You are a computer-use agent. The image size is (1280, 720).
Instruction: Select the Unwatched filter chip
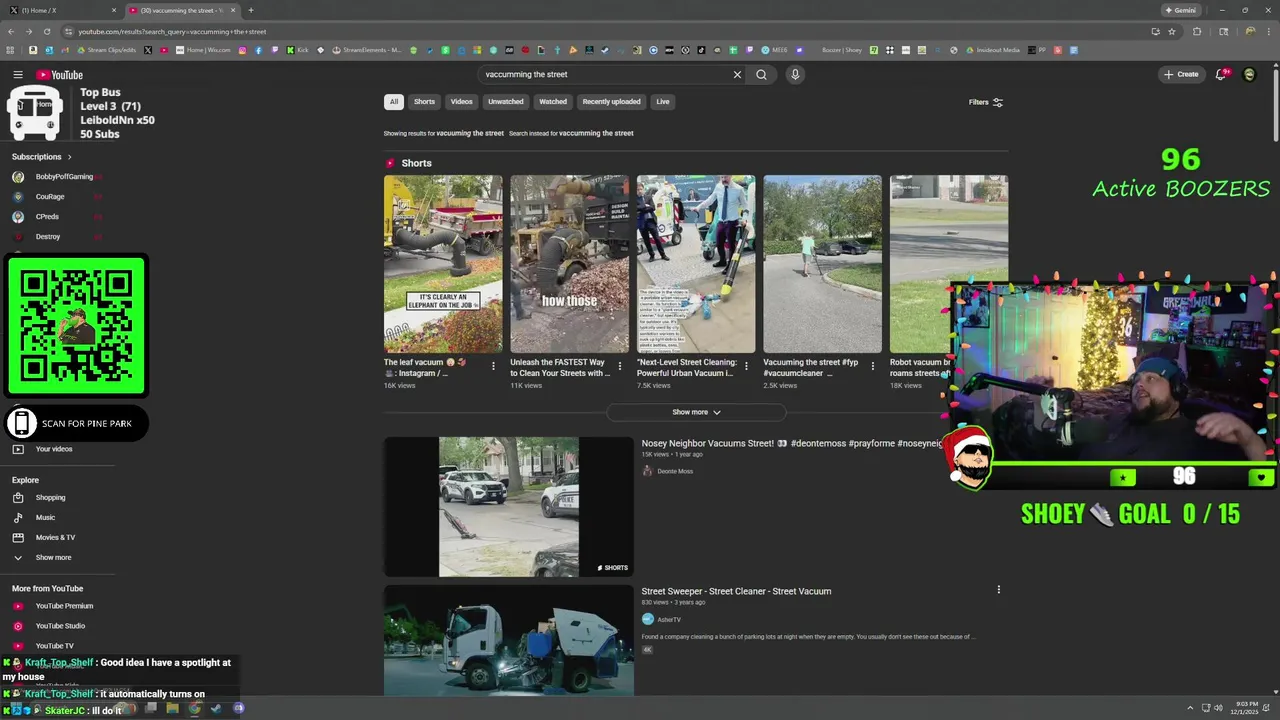(x=506, y=102)
